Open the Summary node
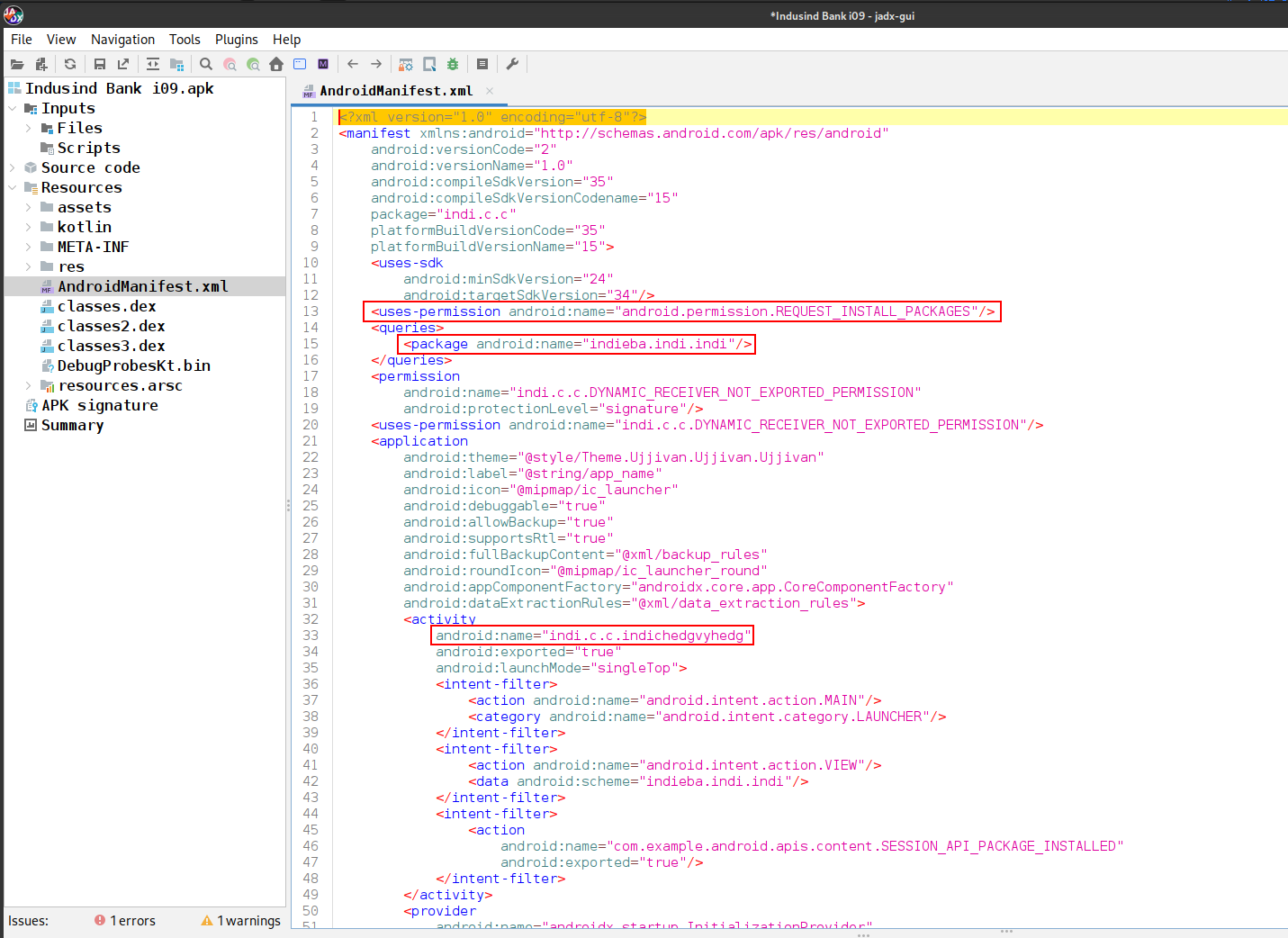Image resolution: width=1288 pixels, height=938 pixels. (72, 425)
